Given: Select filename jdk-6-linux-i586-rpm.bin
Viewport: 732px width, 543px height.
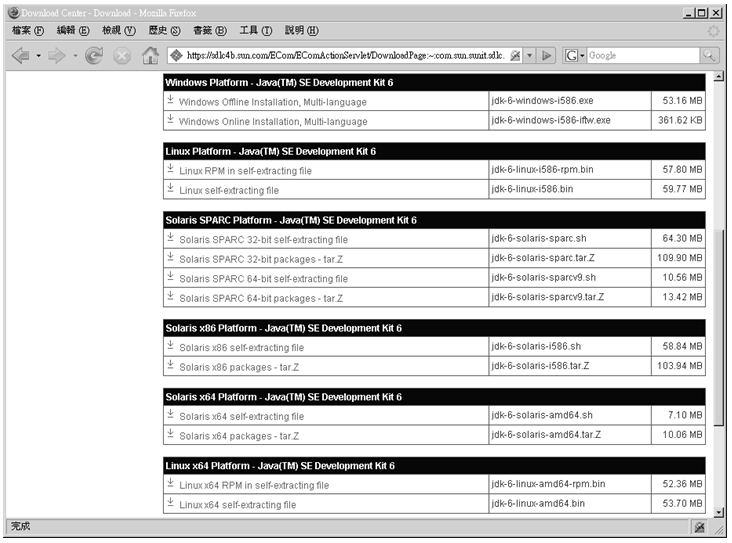Looking at the screenshot, I should [542, 169].
